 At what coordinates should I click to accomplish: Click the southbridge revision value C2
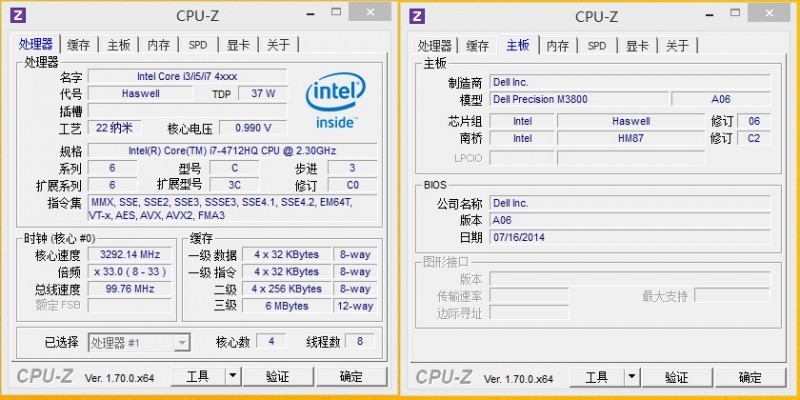click(754, 138)
